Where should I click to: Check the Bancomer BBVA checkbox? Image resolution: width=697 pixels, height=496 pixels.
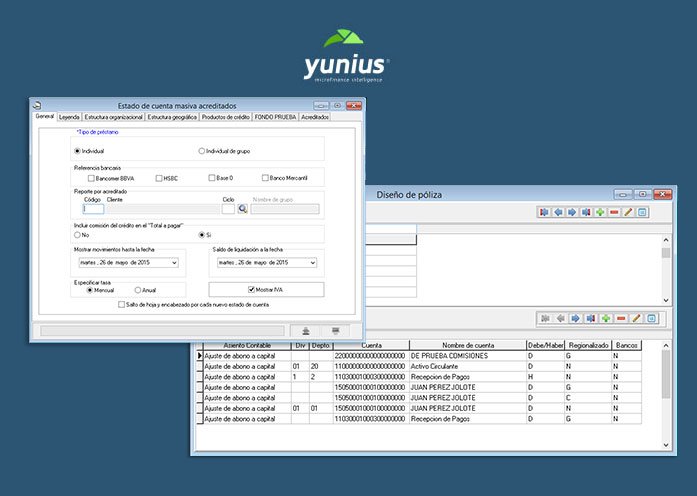click(x=91, y=178)
